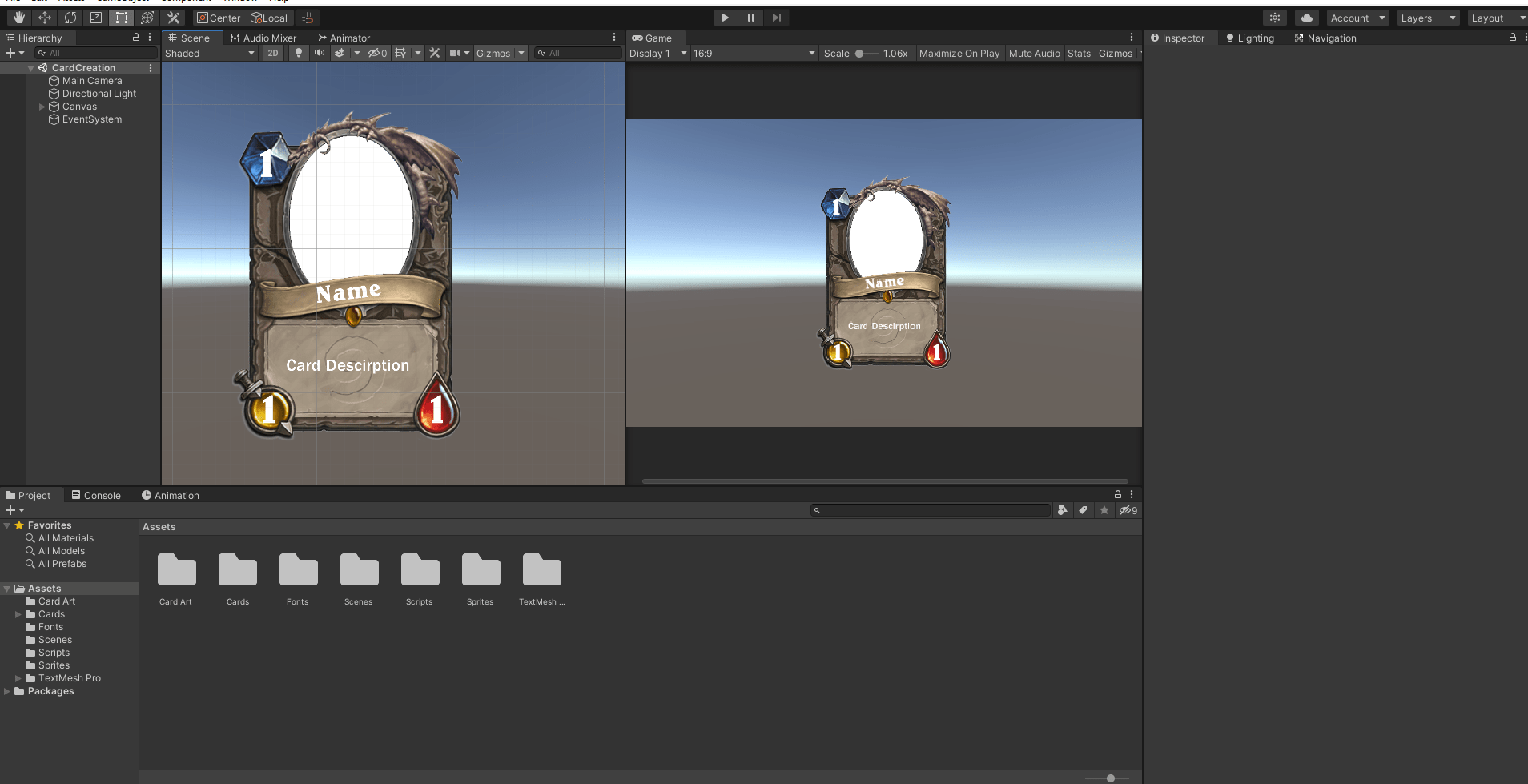The width and height of the screenshot is (1528, 784).
Task: Open the custom editor tools button
Action: point(173,18)
